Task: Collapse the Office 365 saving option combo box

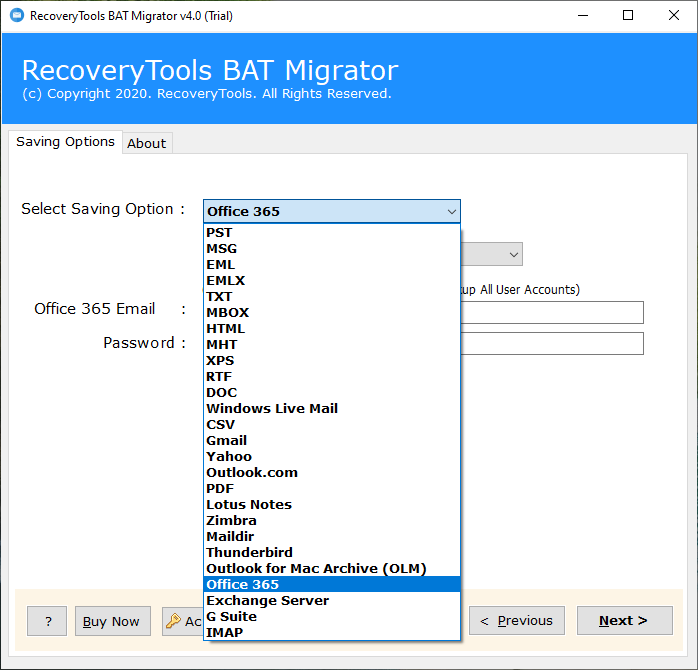Action: 332,211
